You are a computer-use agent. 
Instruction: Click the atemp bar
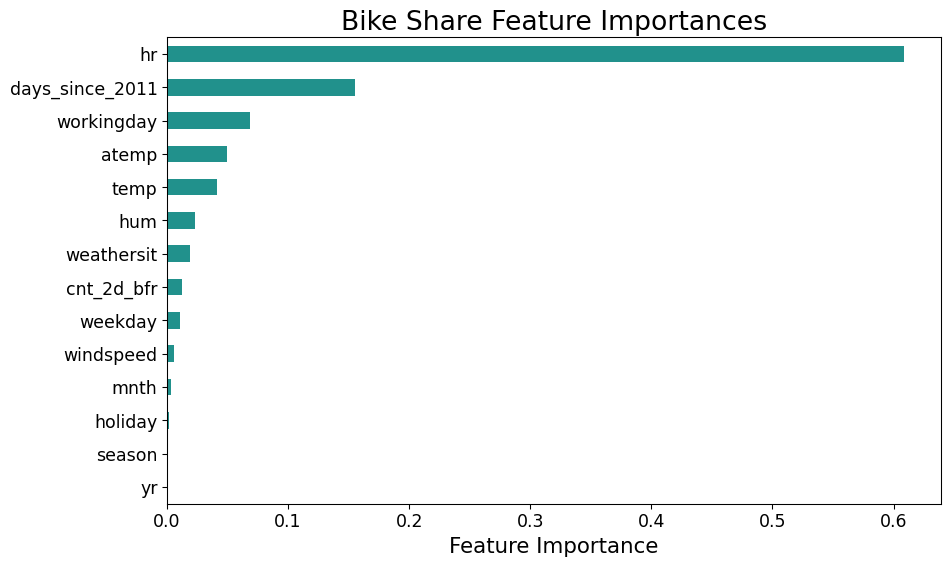[197, 154]
